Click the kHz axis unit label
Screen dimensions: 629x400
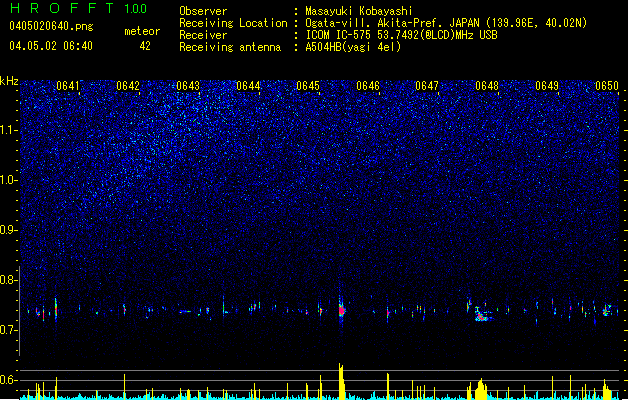click(x=9, y=81)
